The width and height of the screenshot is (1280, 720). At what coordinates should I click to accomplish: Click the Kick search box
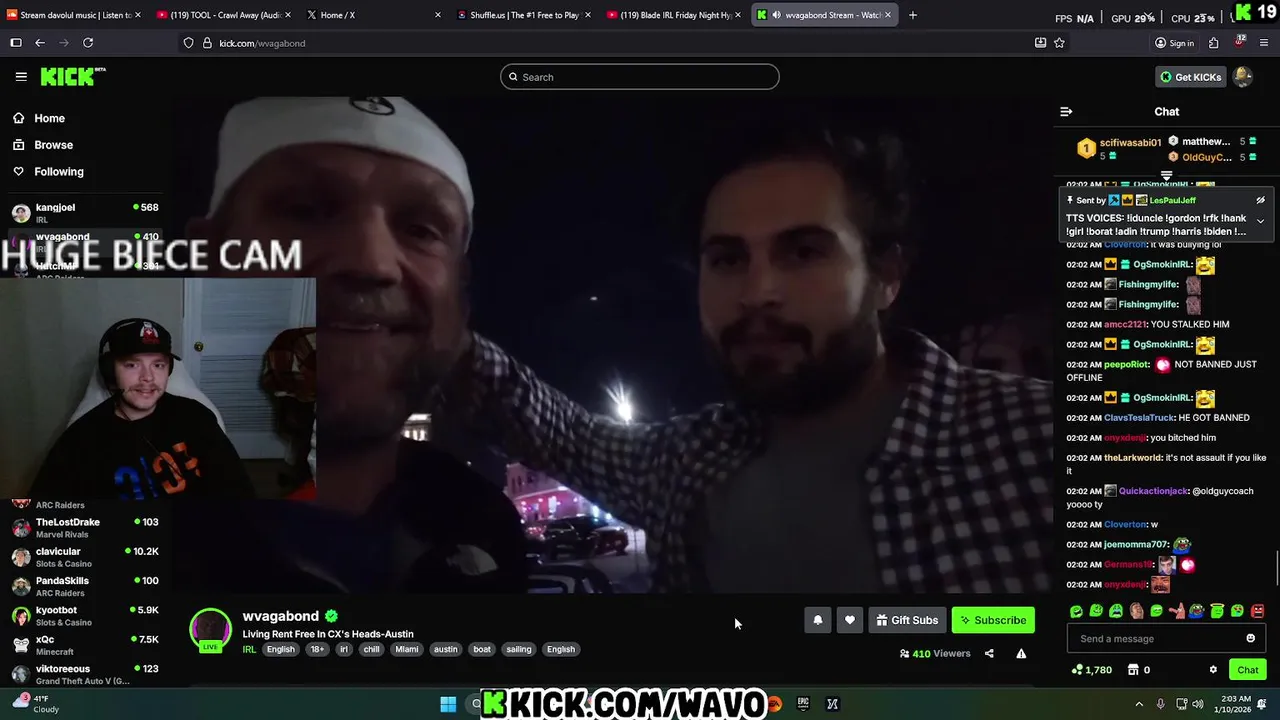[x=640, y=77]
